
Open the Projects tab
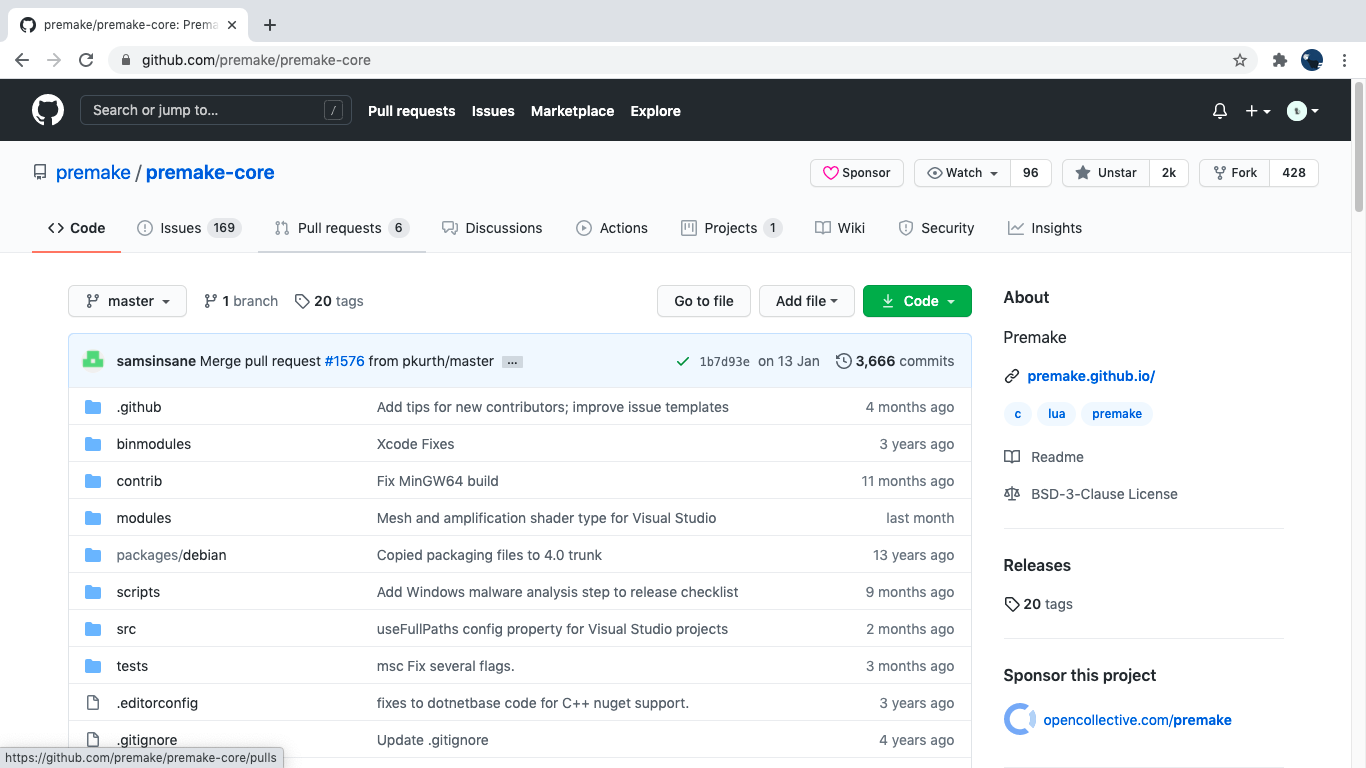731,228
